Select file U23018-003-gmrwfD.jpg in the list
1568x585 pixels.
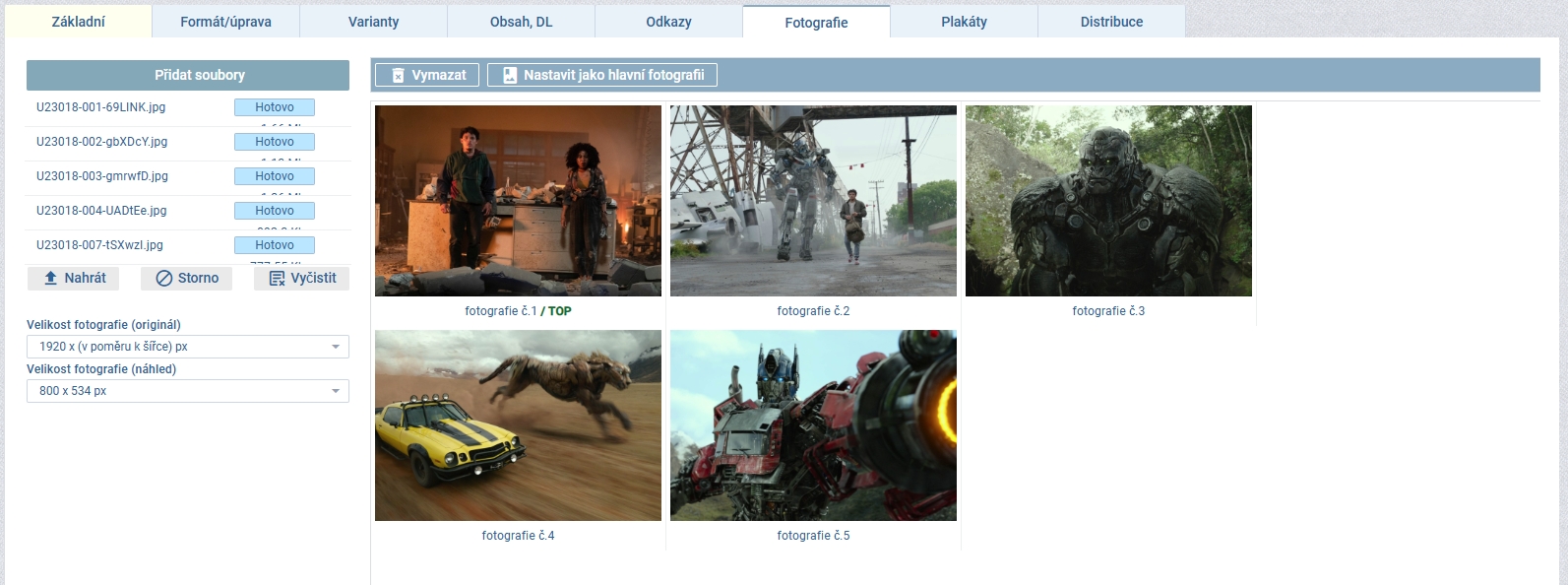pyautogui.click(x=102, y=176)
